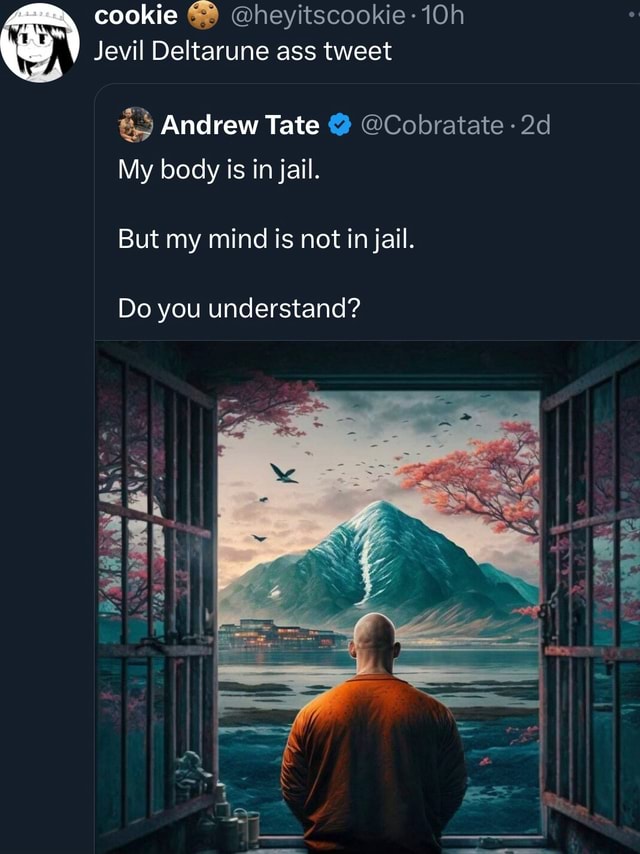Select the "Jevil Deltarune ass tweet" text
The image size is (640, 854).
click(242, 51)
